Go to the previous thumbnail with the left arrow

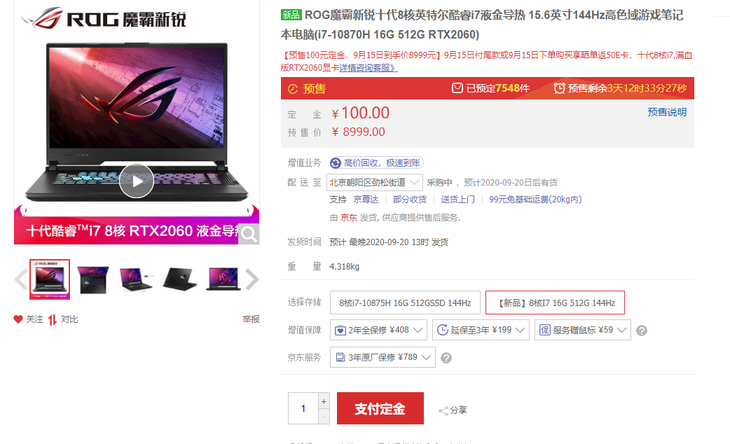click(x=20, y=279)
